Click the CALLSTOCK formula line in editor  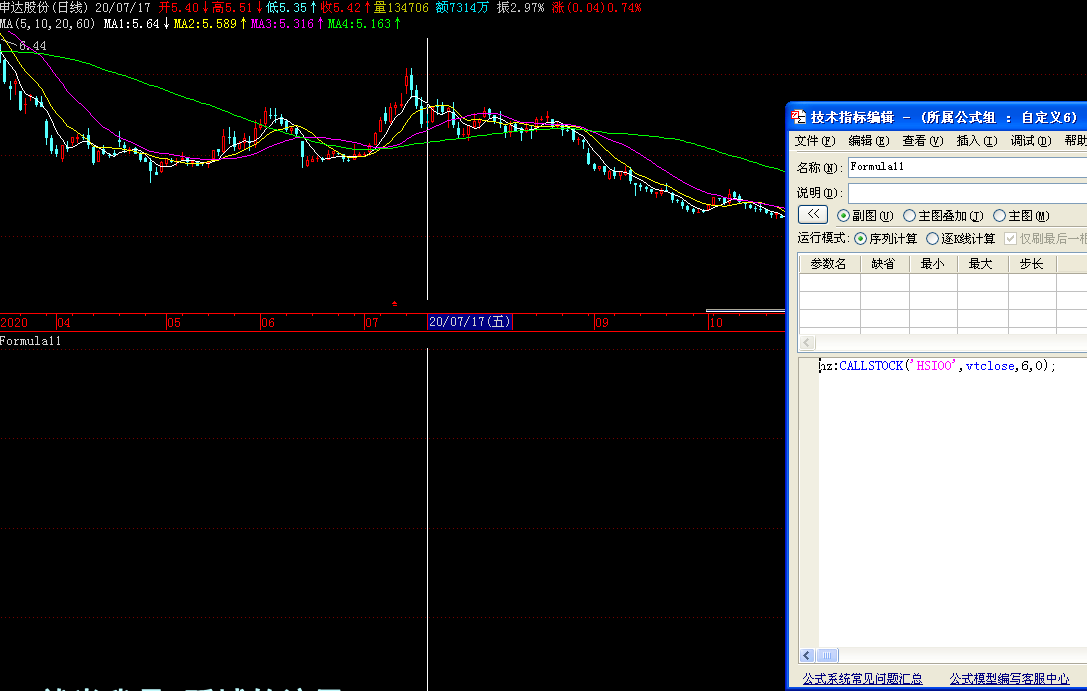click(x=937, y=366)
